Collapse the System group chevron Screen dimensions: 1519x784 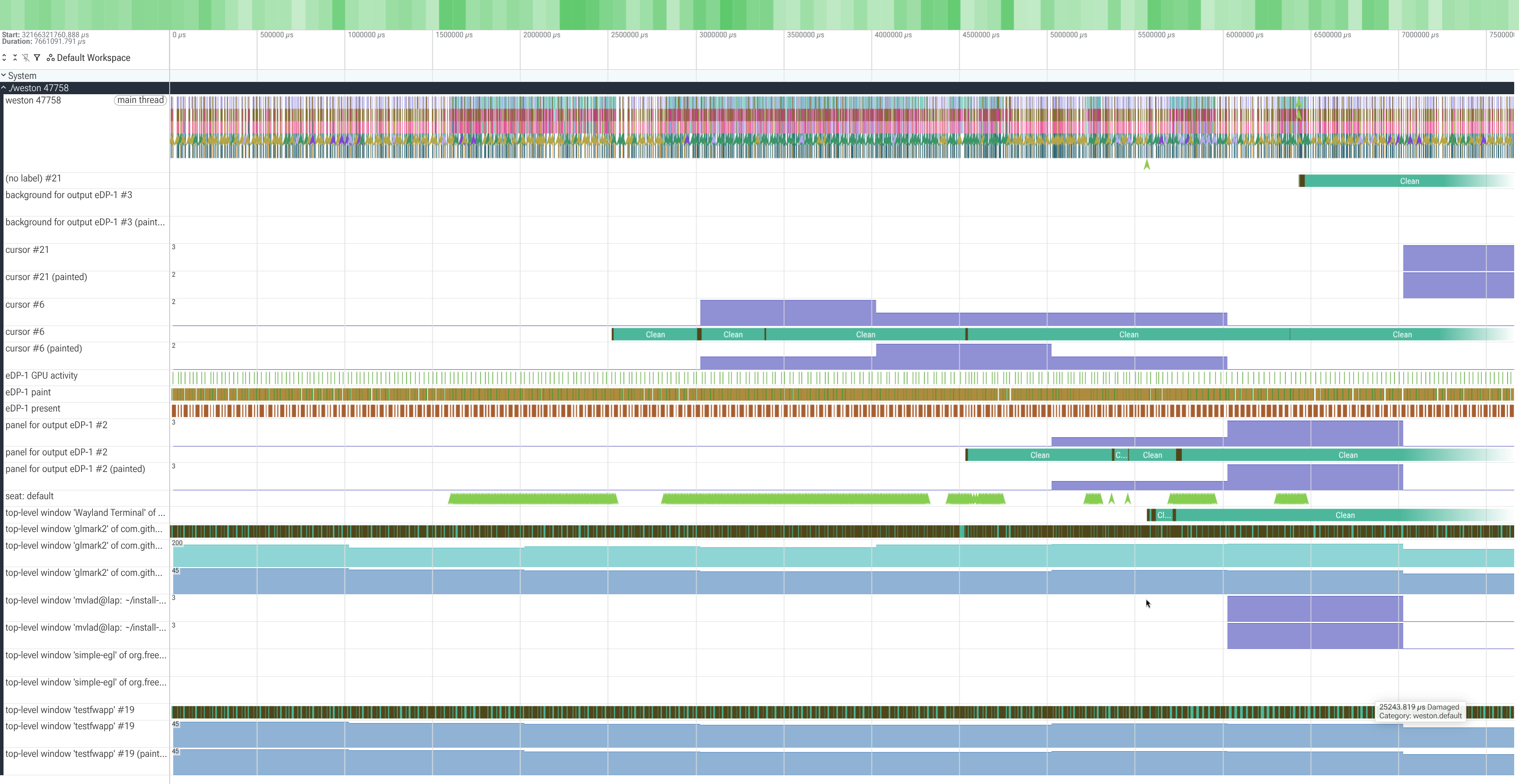[4, 75]
